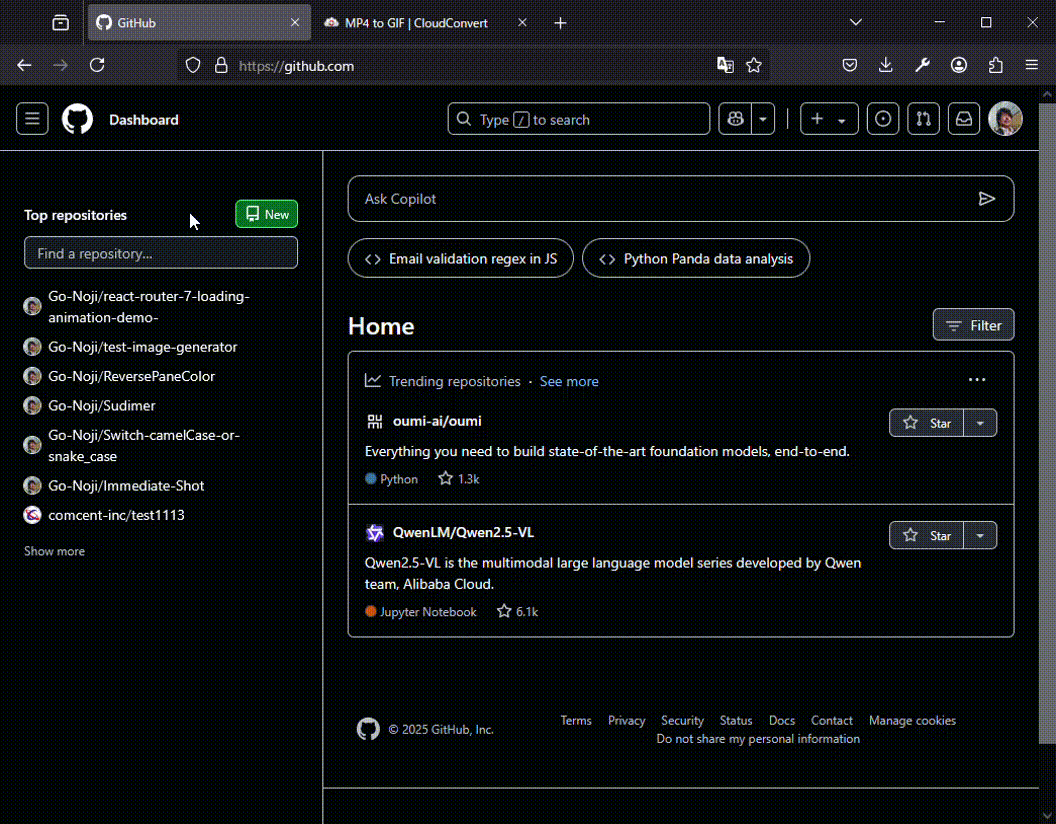Click the site security padlock icon

click(221, 65)
